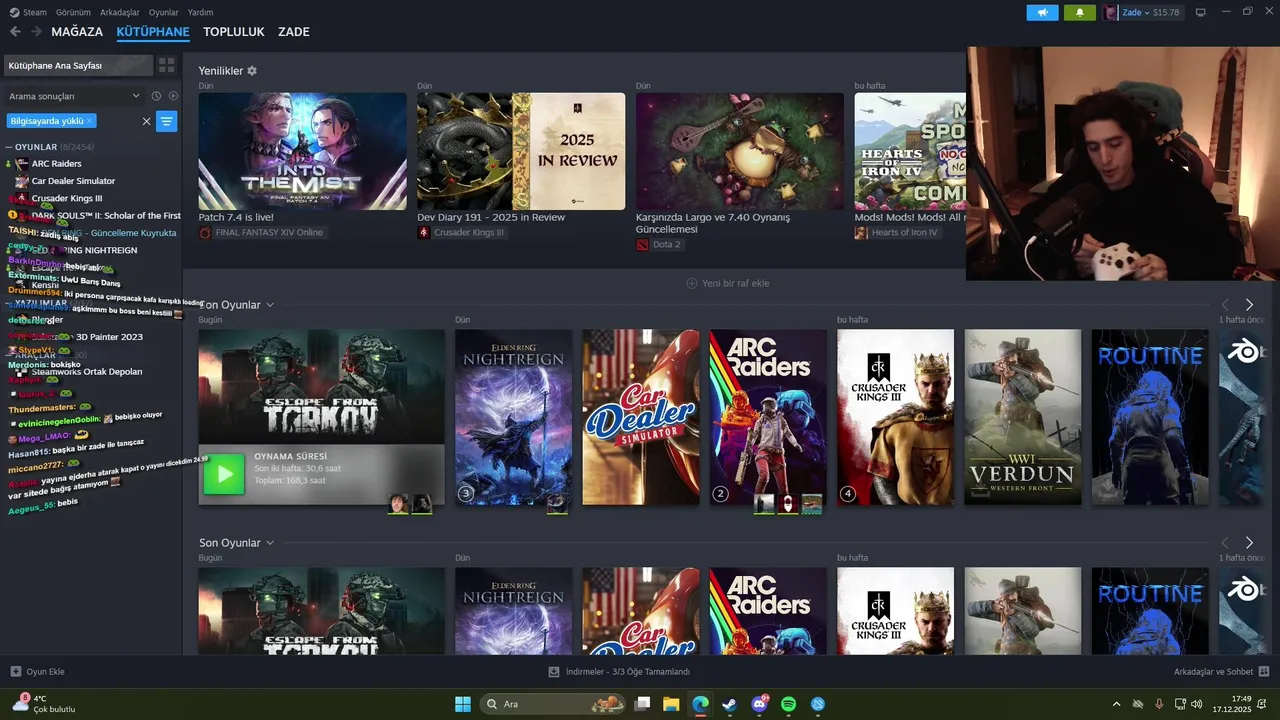This screenshot has height=720, width=1280.
Task: Open File Explorer from the taskbar
Action: [x=671, y=704]
